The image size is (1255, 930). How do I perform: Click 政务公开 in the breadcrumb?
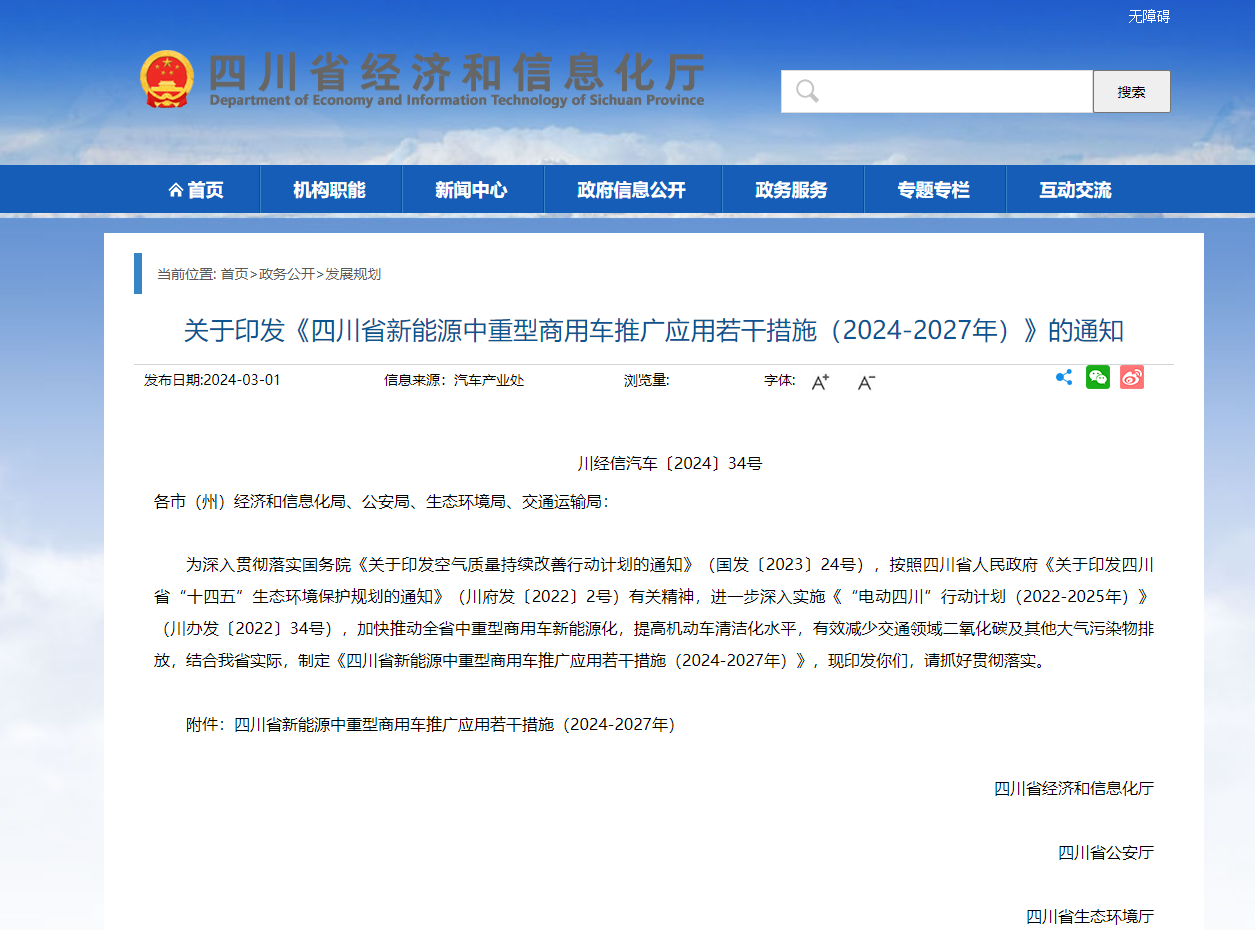pos(287,274)
